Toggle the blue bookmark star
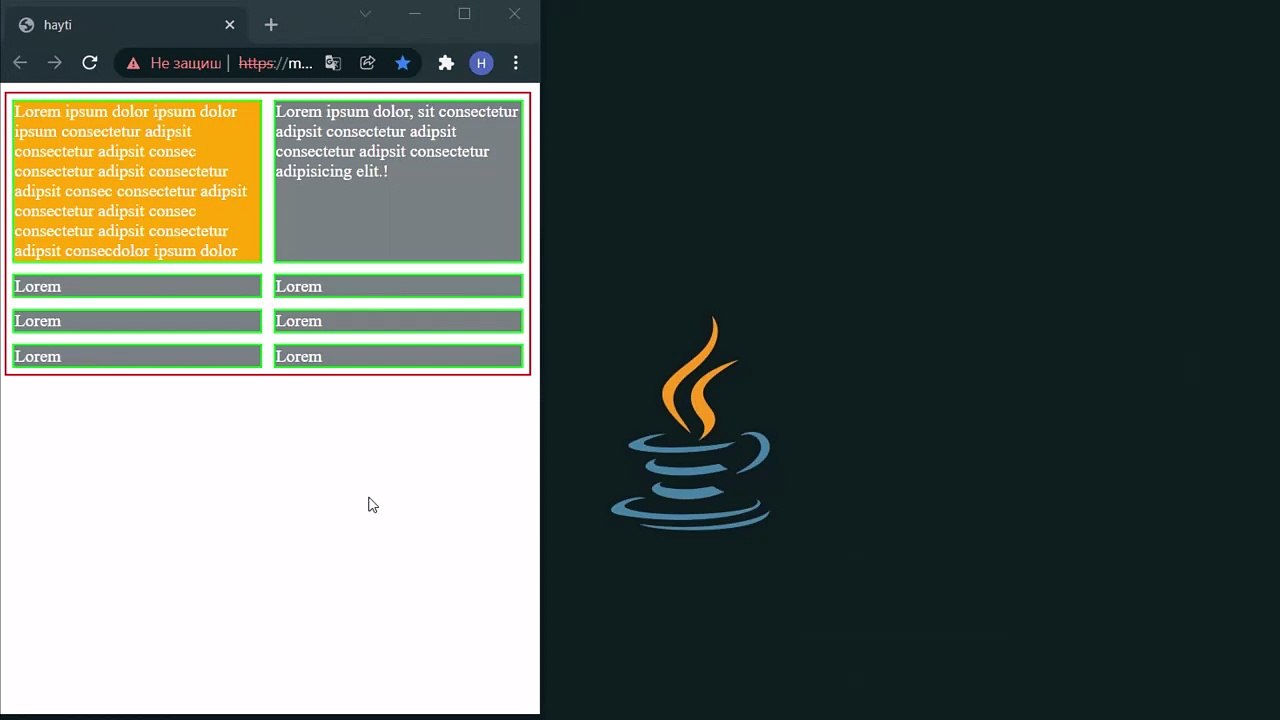 tap(402, 63)
